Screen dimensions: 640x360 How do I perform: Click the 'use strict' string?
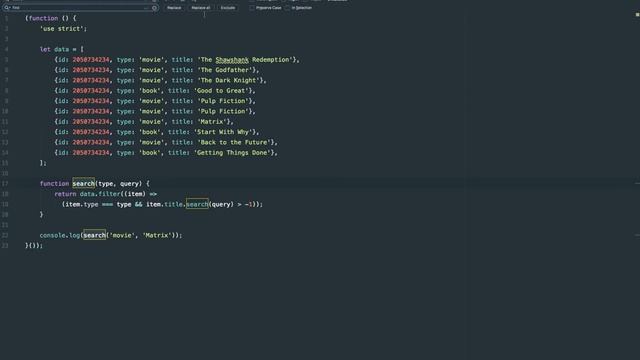pyautogui.click(x=63, y=29)
